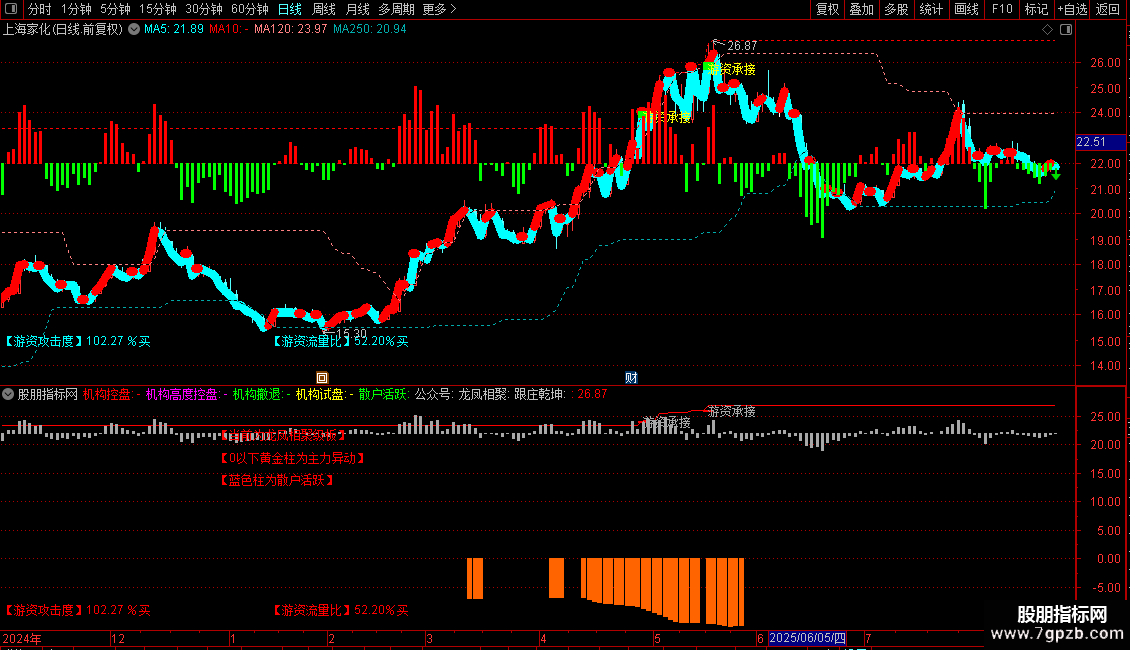Viewport: 1130px width, 650px height.
Task: Select the 15分钟 period tab
Action: (x=158, y=9)
